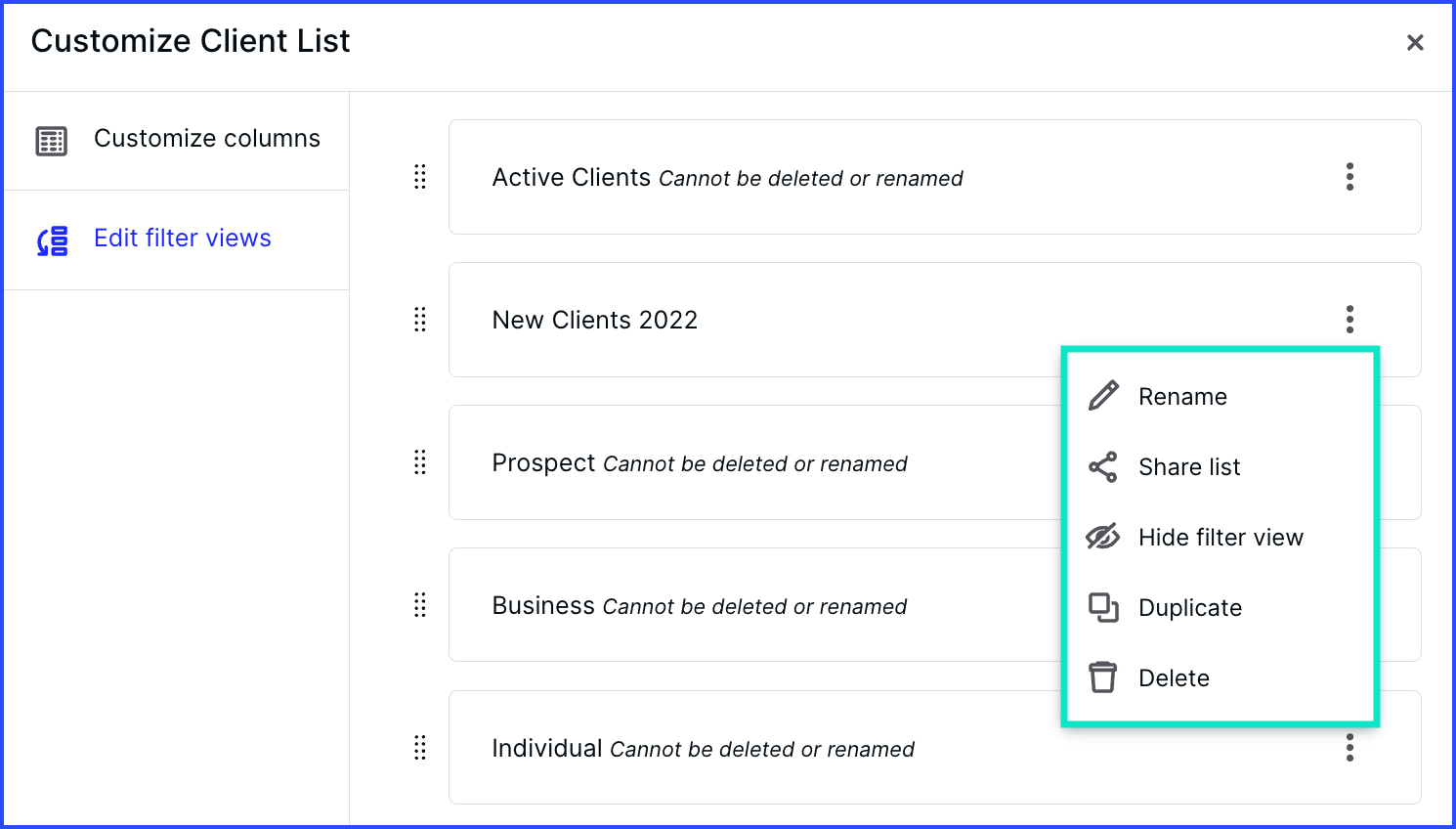This screenshot has height=829, width=1456.
Task: Open the three-dot menu for Individual
Action: point(1349,748)
